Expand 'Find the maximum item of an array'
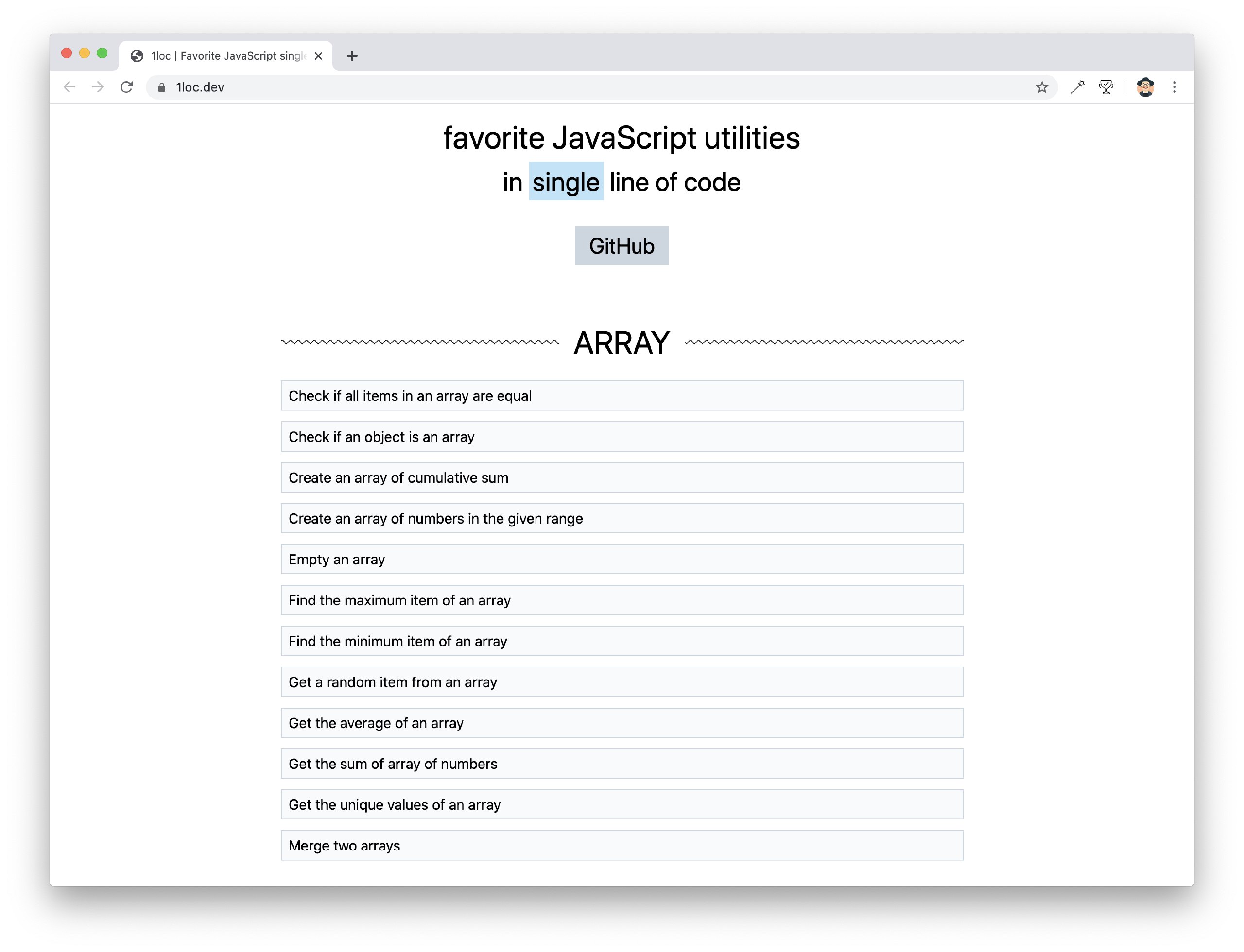Viewport: 1244px width, 952px height. [622, 600]
